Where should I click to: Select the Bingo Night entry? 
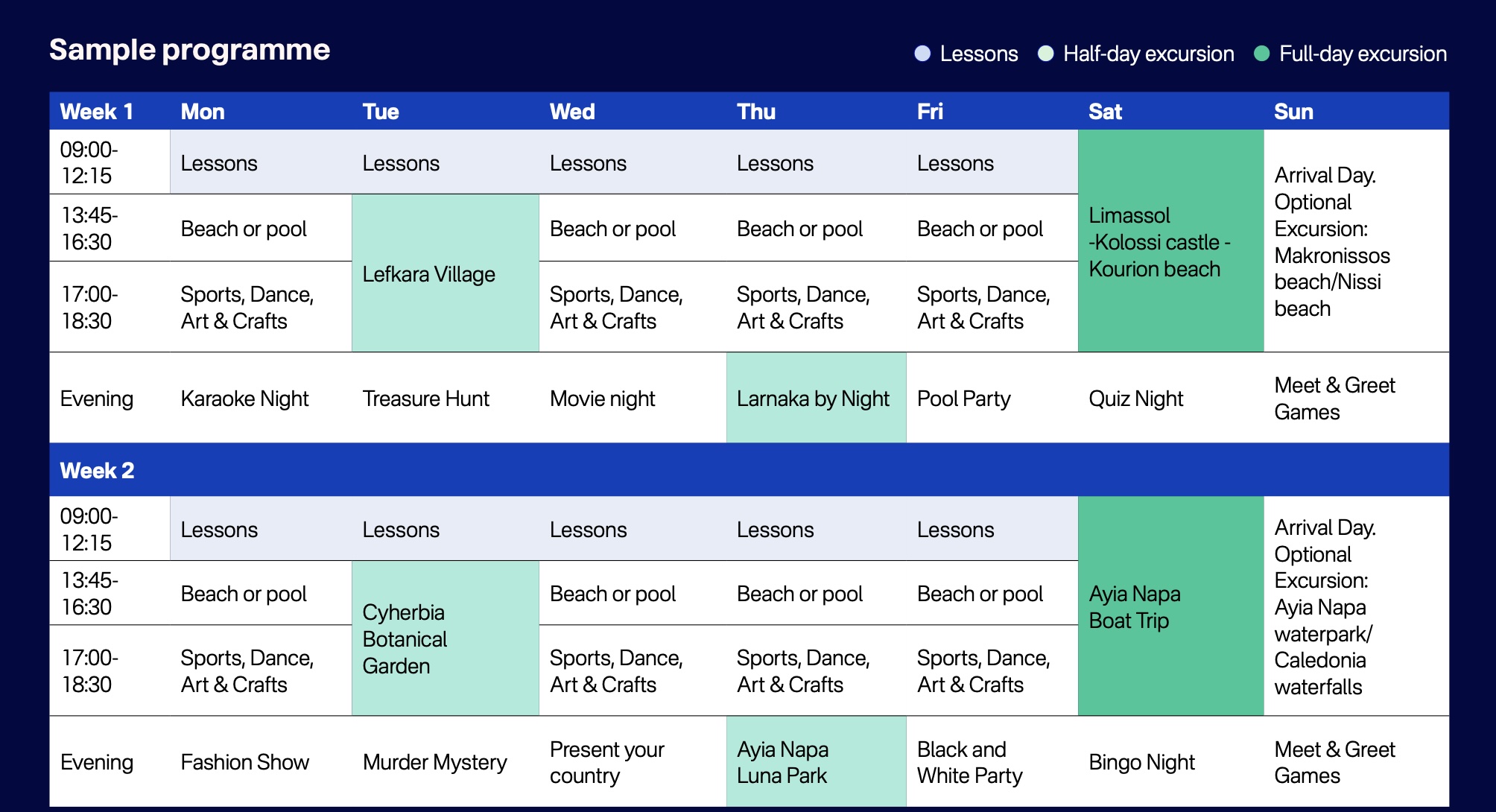tap(1141, 762)
